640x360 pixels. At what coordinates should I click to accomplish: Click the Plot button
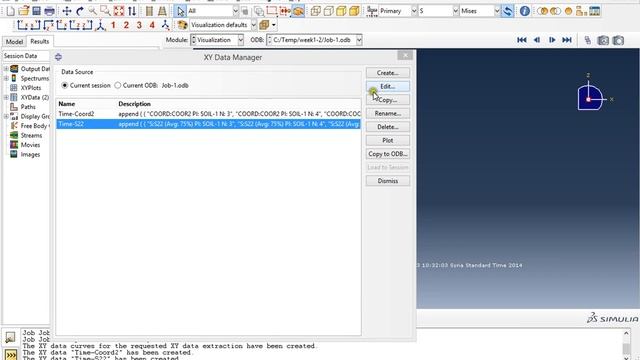388,140
